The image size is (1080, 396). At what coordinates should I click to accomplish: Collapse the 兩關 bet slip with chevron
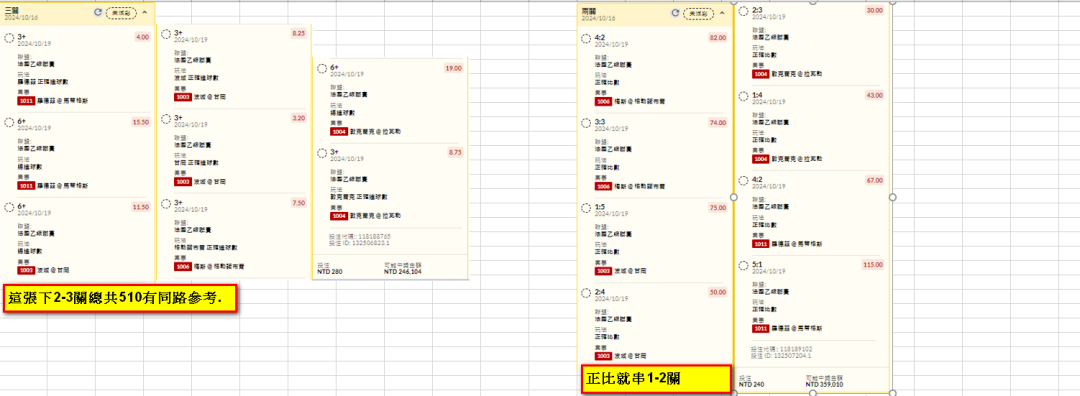pos(721,13)
